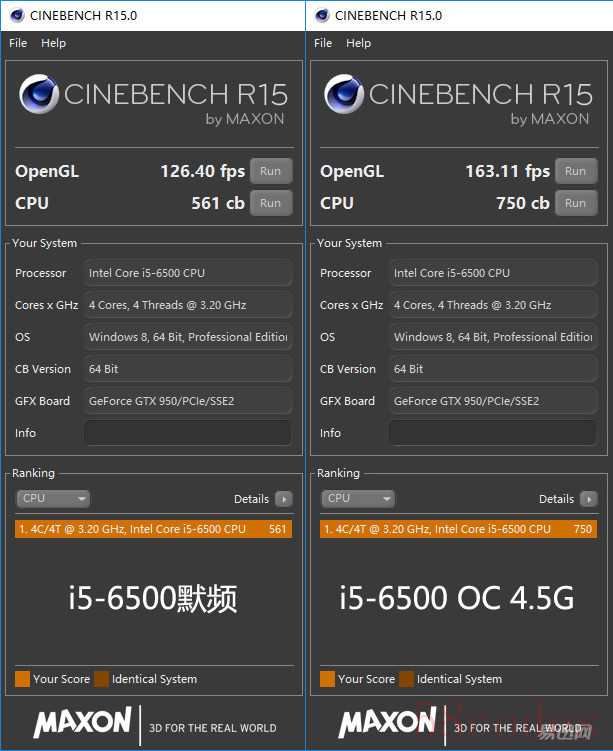The height and width of the screenshot is (751, 613).
Task: Expand CPU ranking dropdown in left window
Action: tap(53, 499)
